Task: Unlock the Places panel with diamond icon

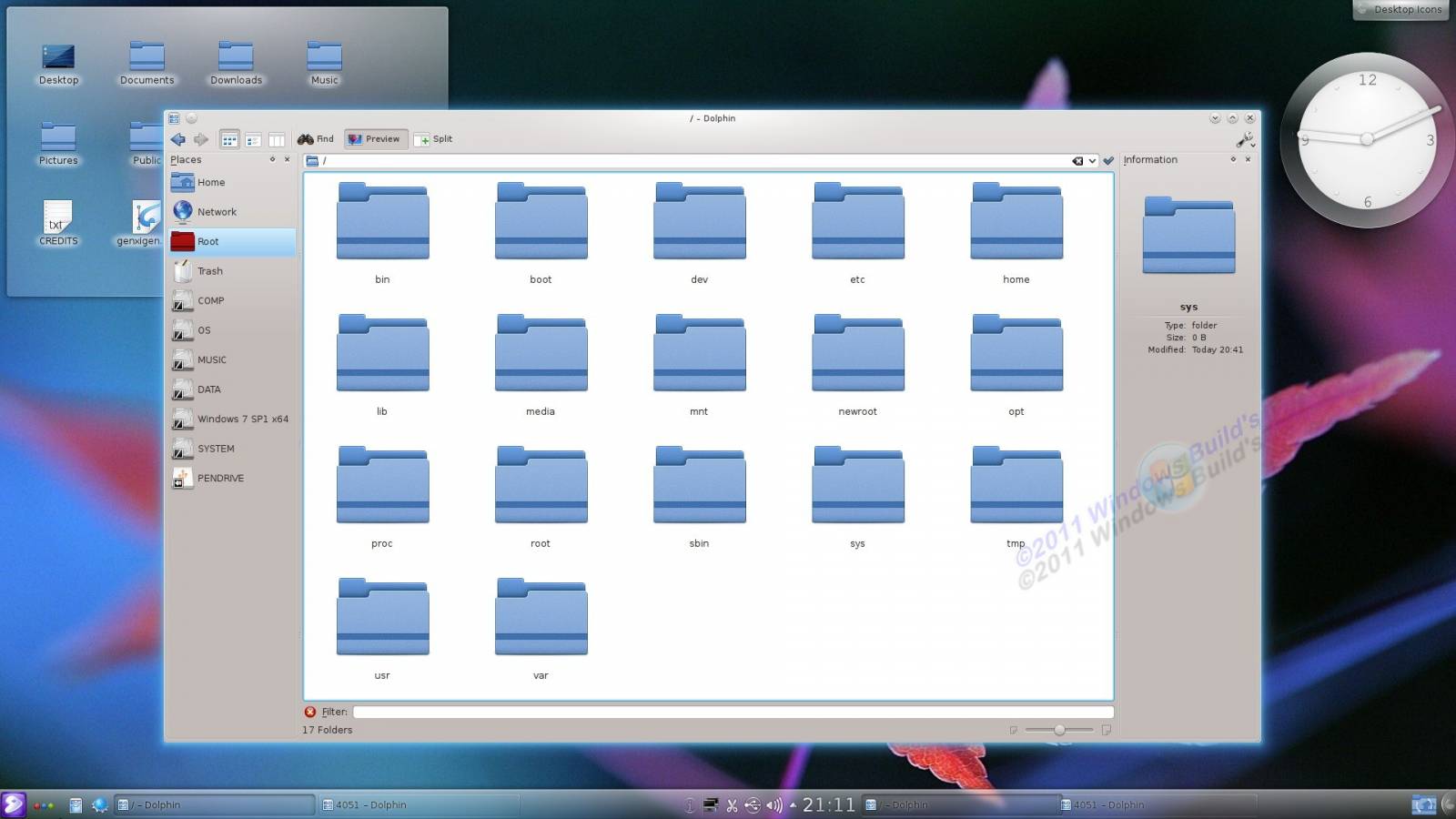Action: pyautogui.click(x=272, y=159)
